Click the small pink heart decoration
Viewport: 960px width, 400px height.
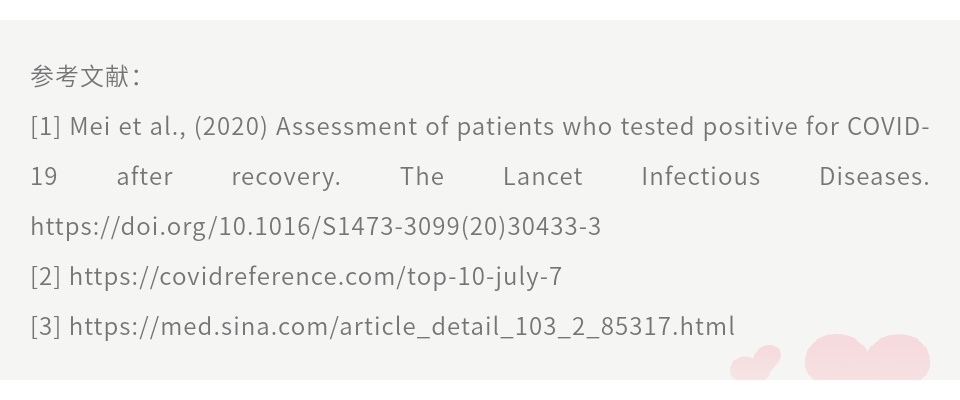pyautogui.click(x=757, y=363)
